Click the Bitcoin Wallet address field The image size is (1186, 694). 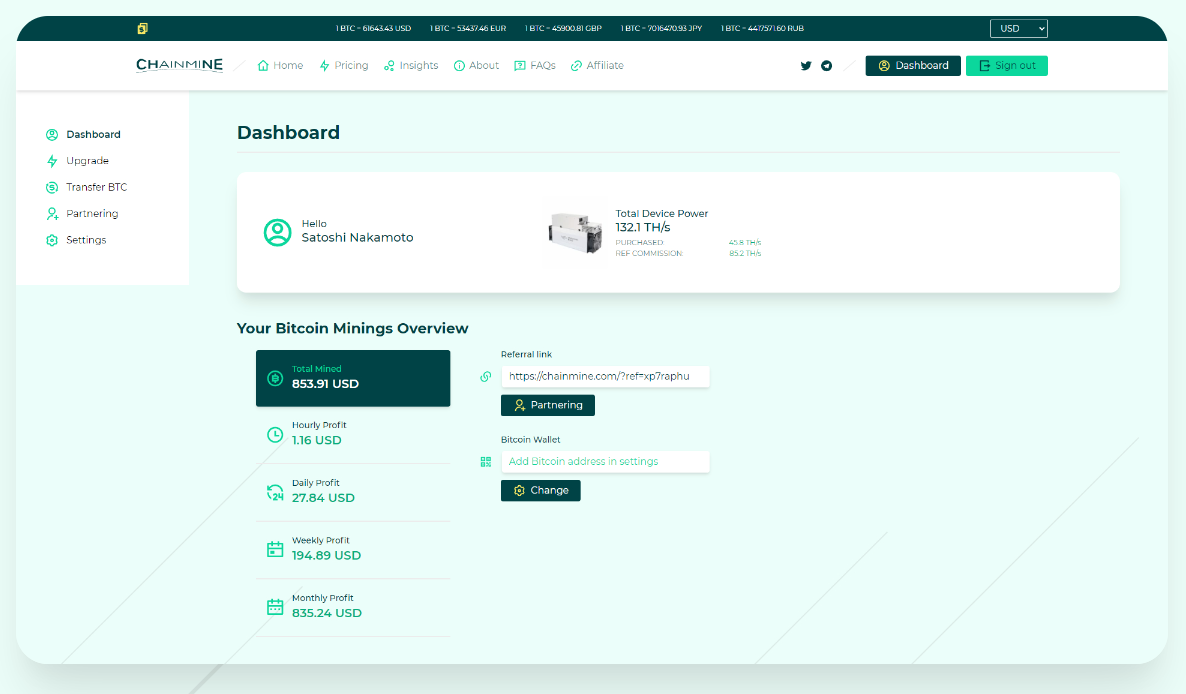(x=605, y=462)
